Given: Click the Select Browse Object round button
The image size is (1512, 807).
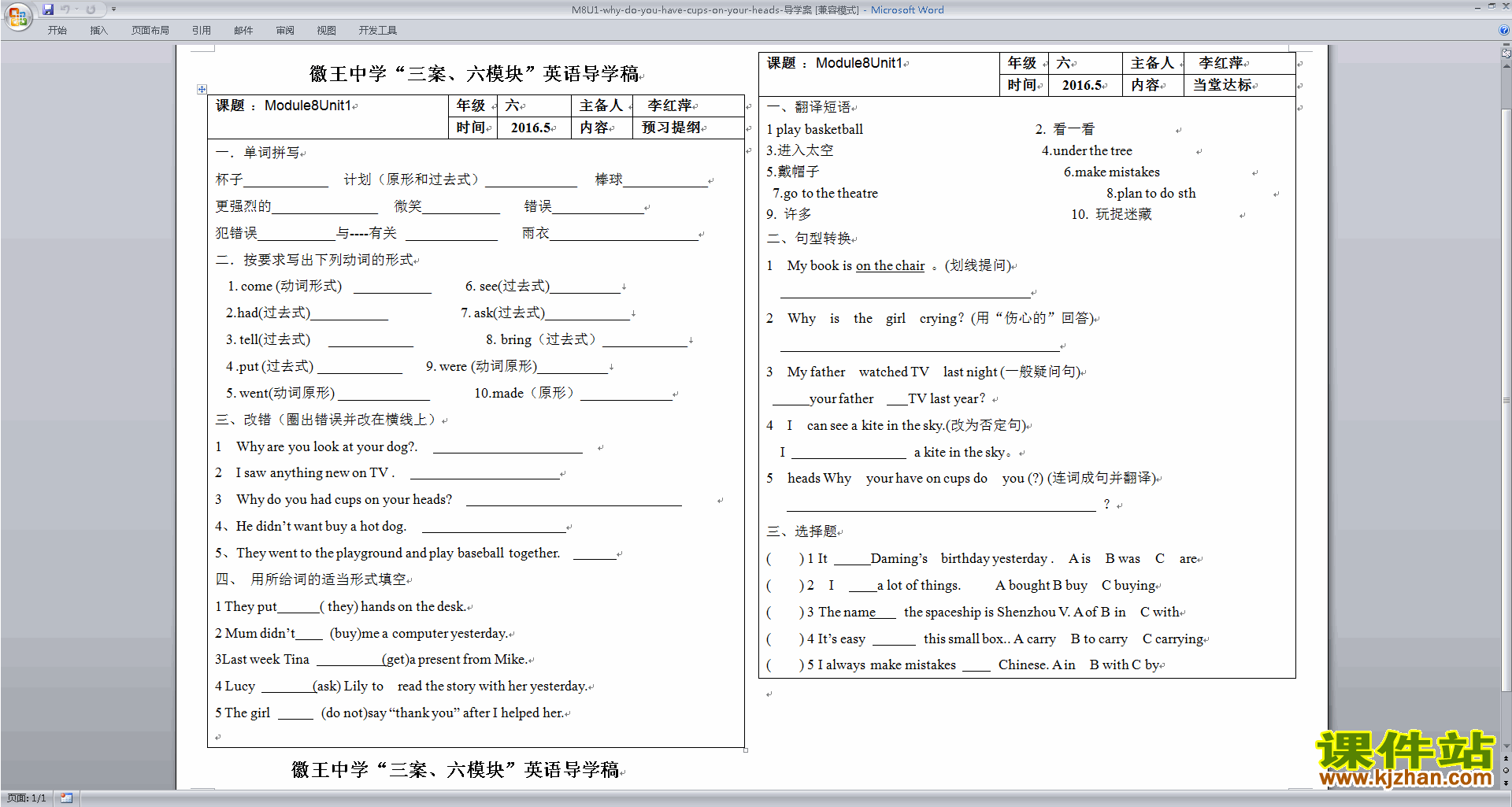Looking at the screenshot, I should coord(1506,771).
